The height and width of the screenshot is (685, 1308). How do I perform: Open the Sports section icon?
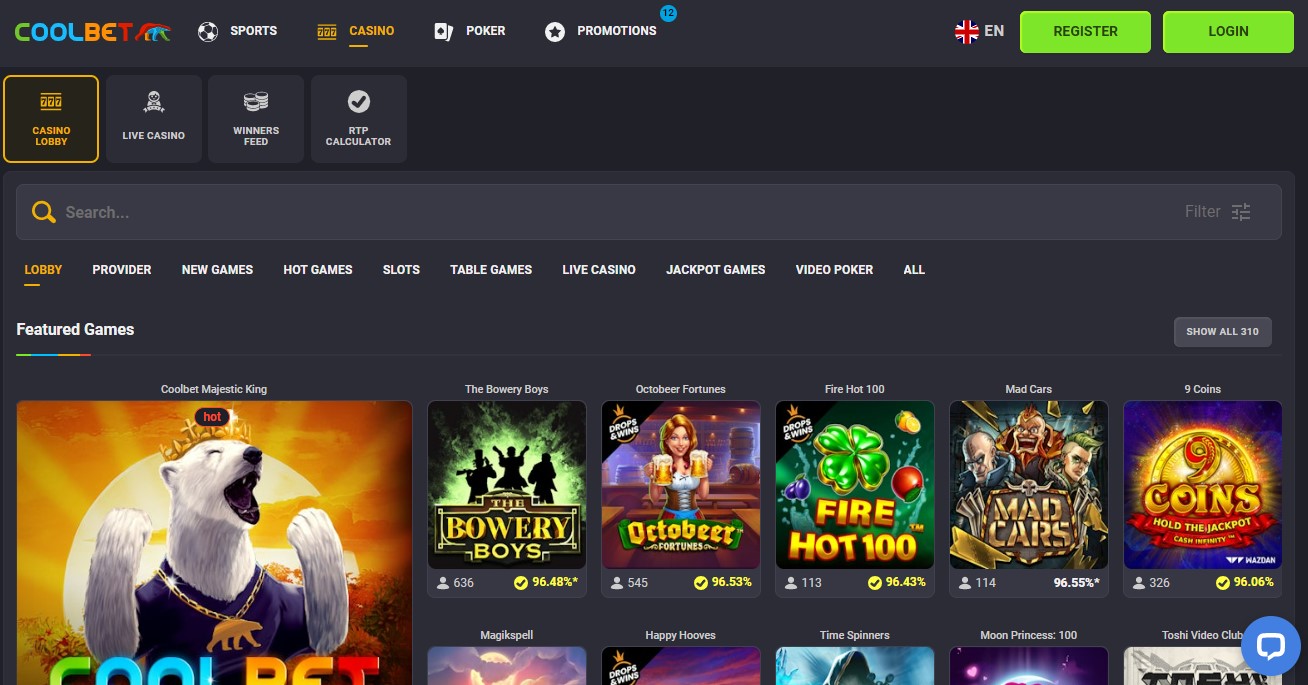point(208,31)
